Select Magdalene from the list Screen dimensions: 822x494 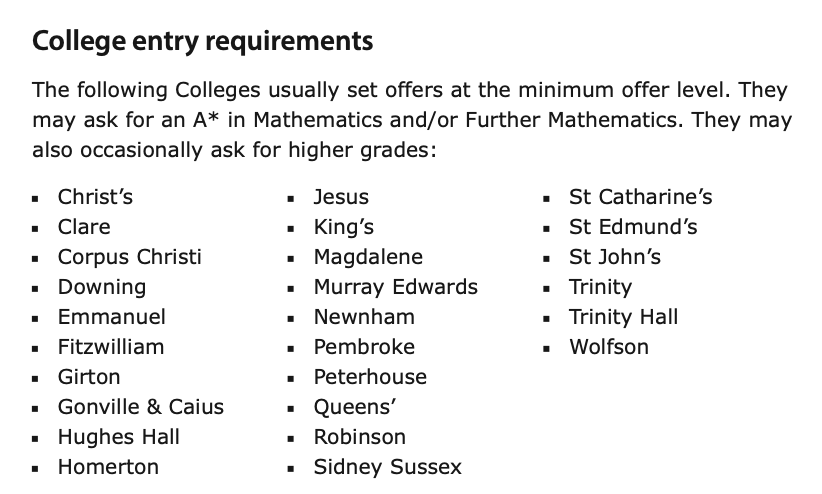(368, 257)
